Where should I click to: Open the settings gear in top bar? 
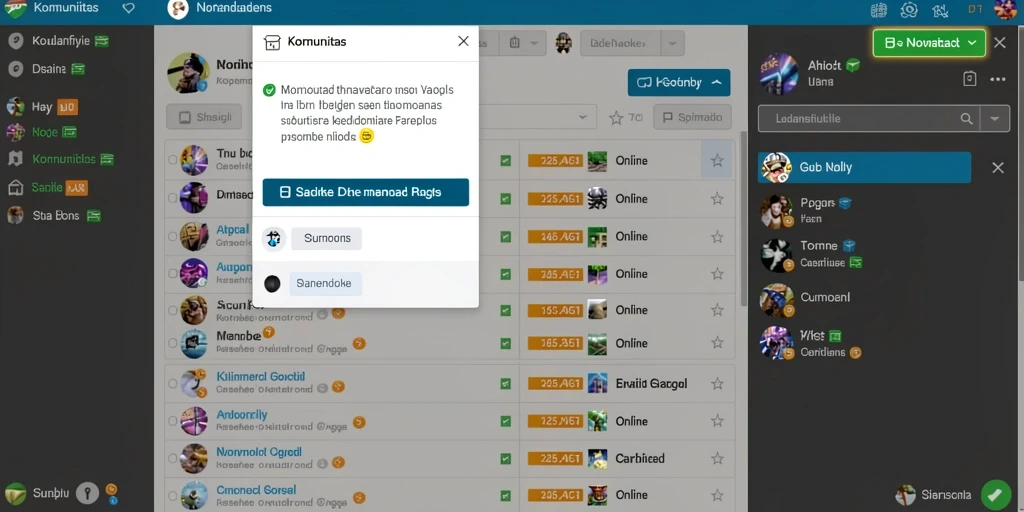click(908, 10)
